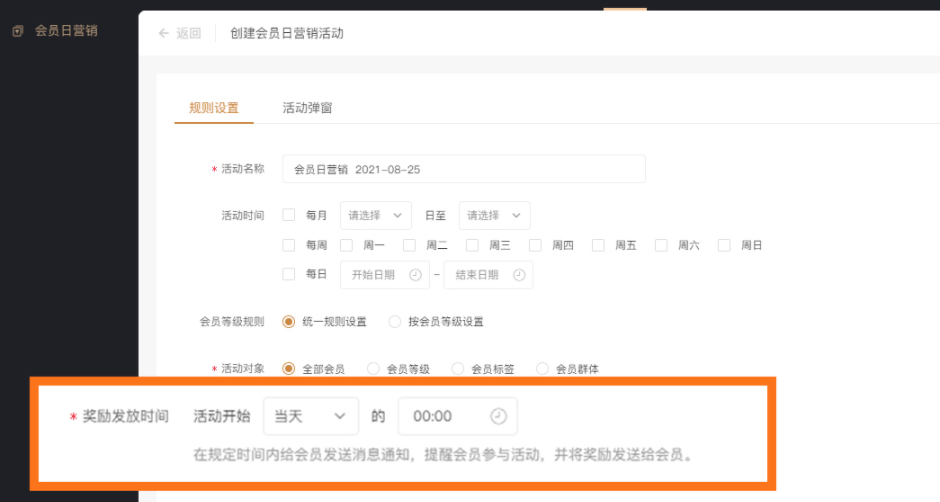Select 会员群体 as activity target
940x502 pixels.
coord(543,368)
